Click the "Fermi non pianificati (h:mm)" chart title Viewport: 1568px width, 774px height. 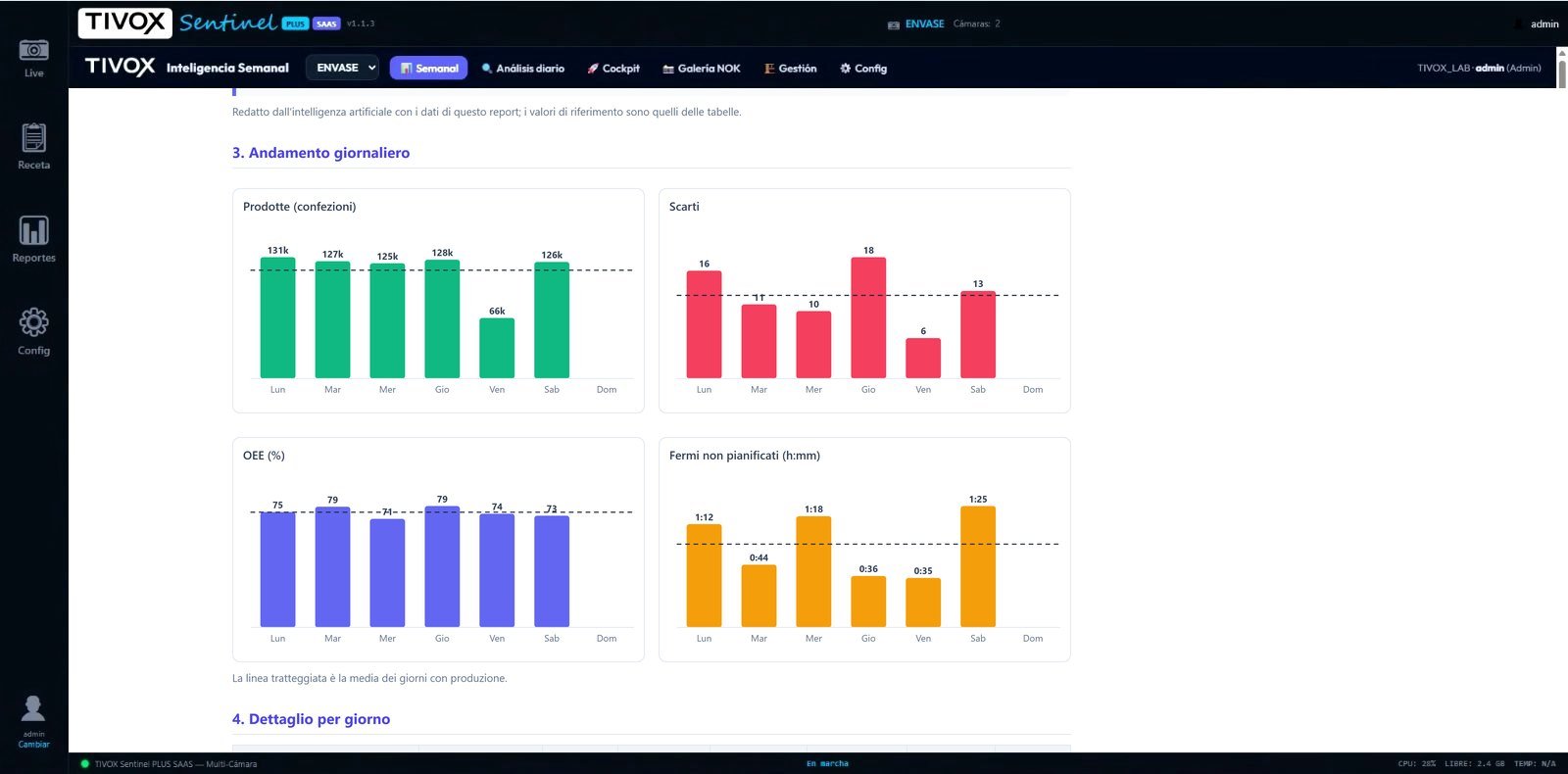[745, 456]
